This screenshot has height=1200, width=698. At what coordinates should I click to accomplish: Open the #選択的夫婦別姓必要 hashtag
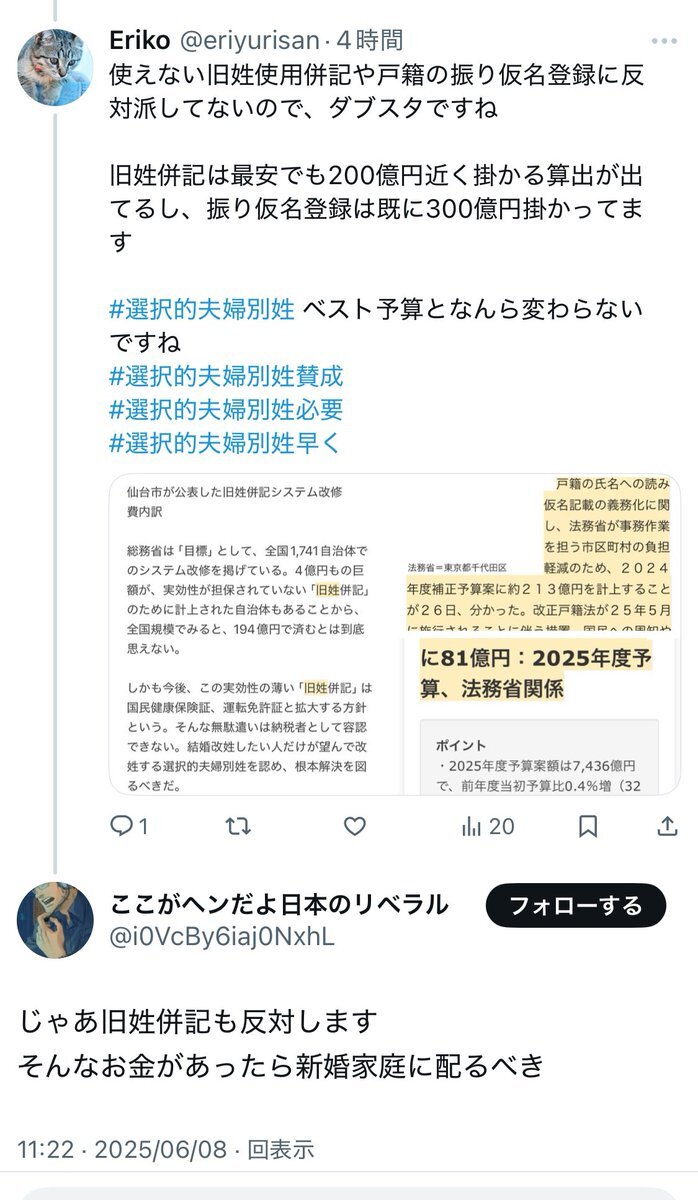(x=226, y=409)
